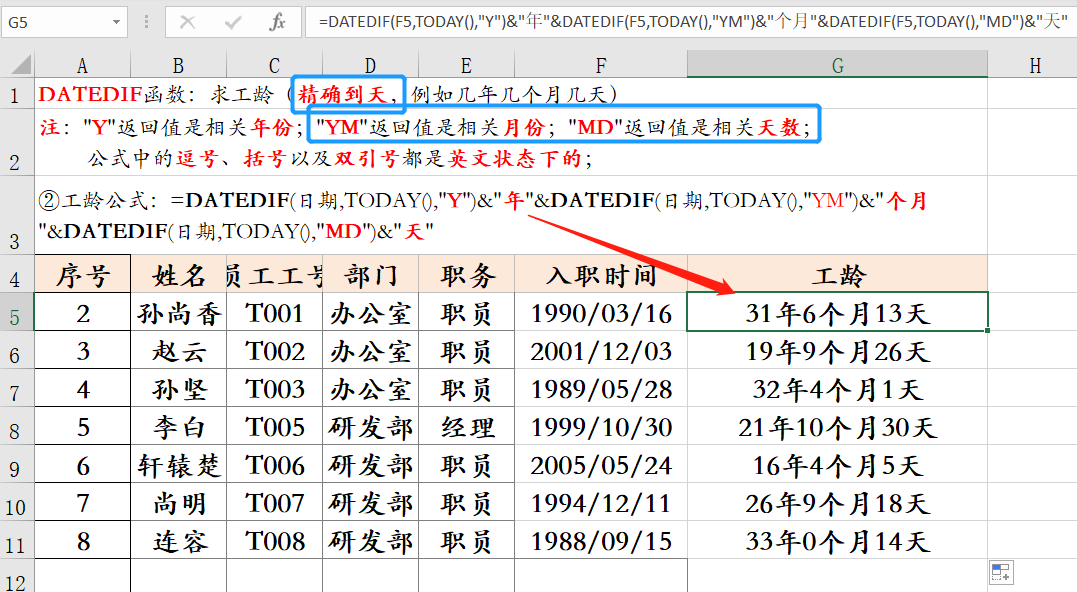Viewport: 1077px width, 592px height.
Task: Open the Insert Function fx dialog
Action: click(x=277, y=23)
